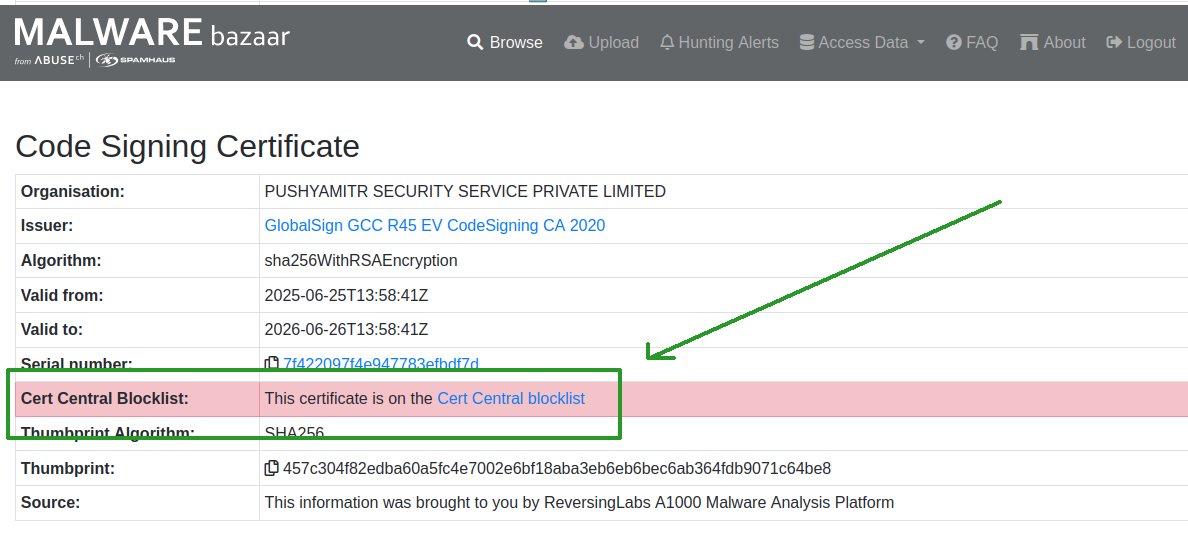Click the Algorithm: row label
1188x560 pixels.
(x=61, y=261)
